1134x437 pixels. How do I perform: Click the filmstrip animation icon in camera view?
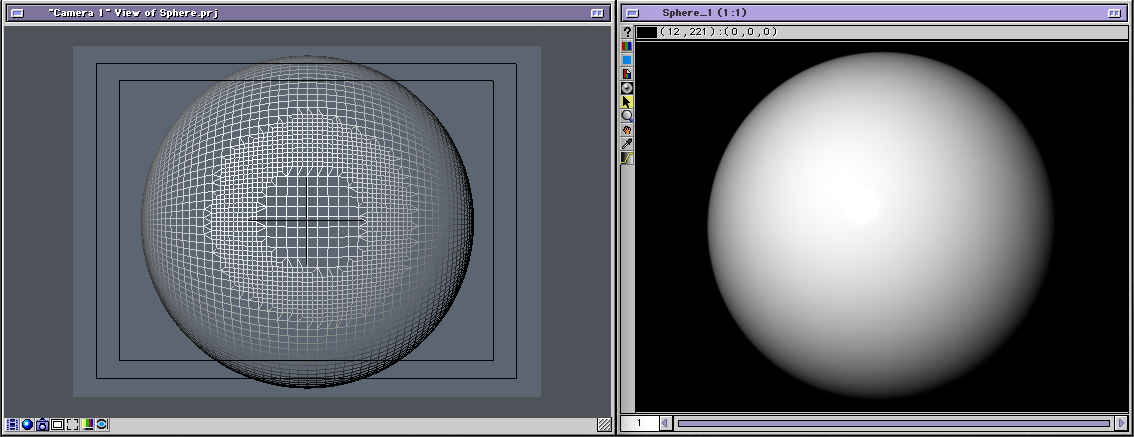(12, 425)
